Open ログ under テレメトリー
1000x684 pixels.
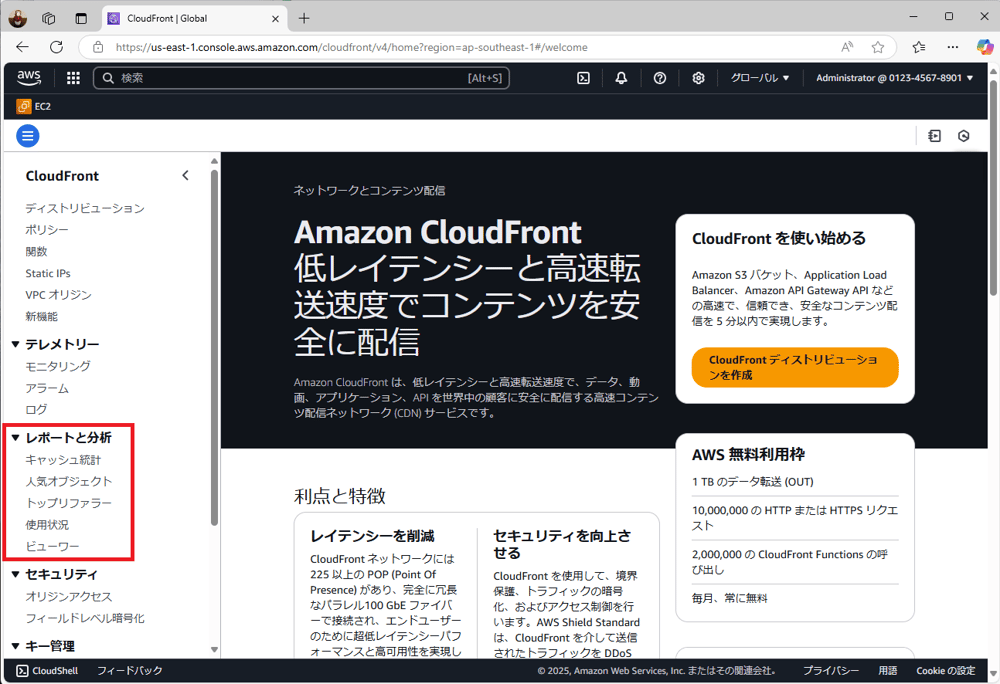coord(36,409)
